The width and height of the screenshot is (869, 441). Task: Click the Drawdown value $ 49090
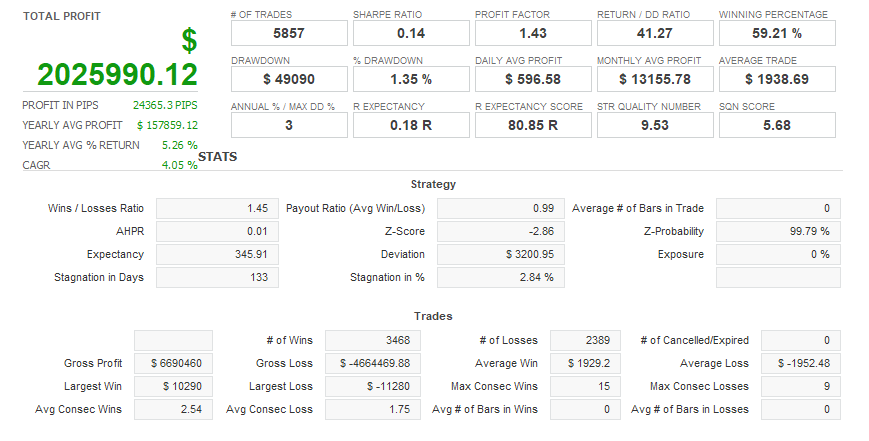tap(289, 78)
